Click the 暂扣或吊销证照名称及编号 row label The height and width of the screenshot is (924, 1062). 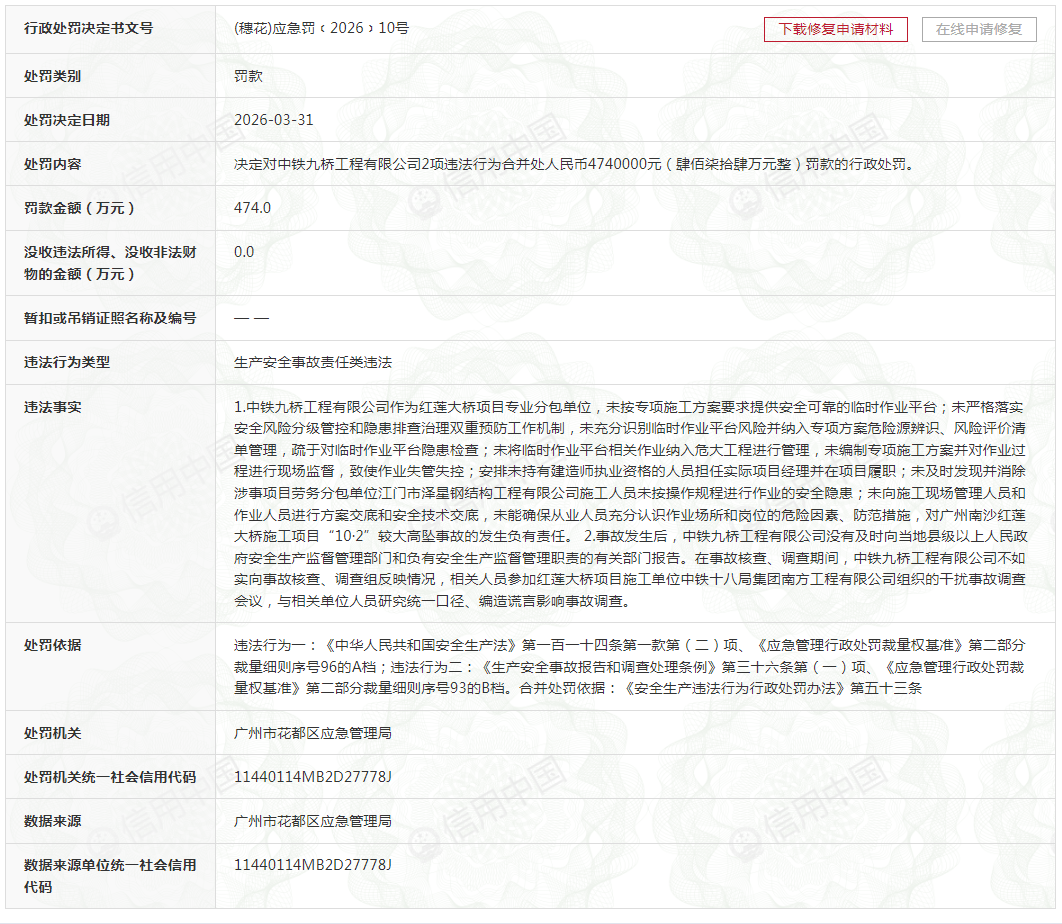click(x=110, y=318)
